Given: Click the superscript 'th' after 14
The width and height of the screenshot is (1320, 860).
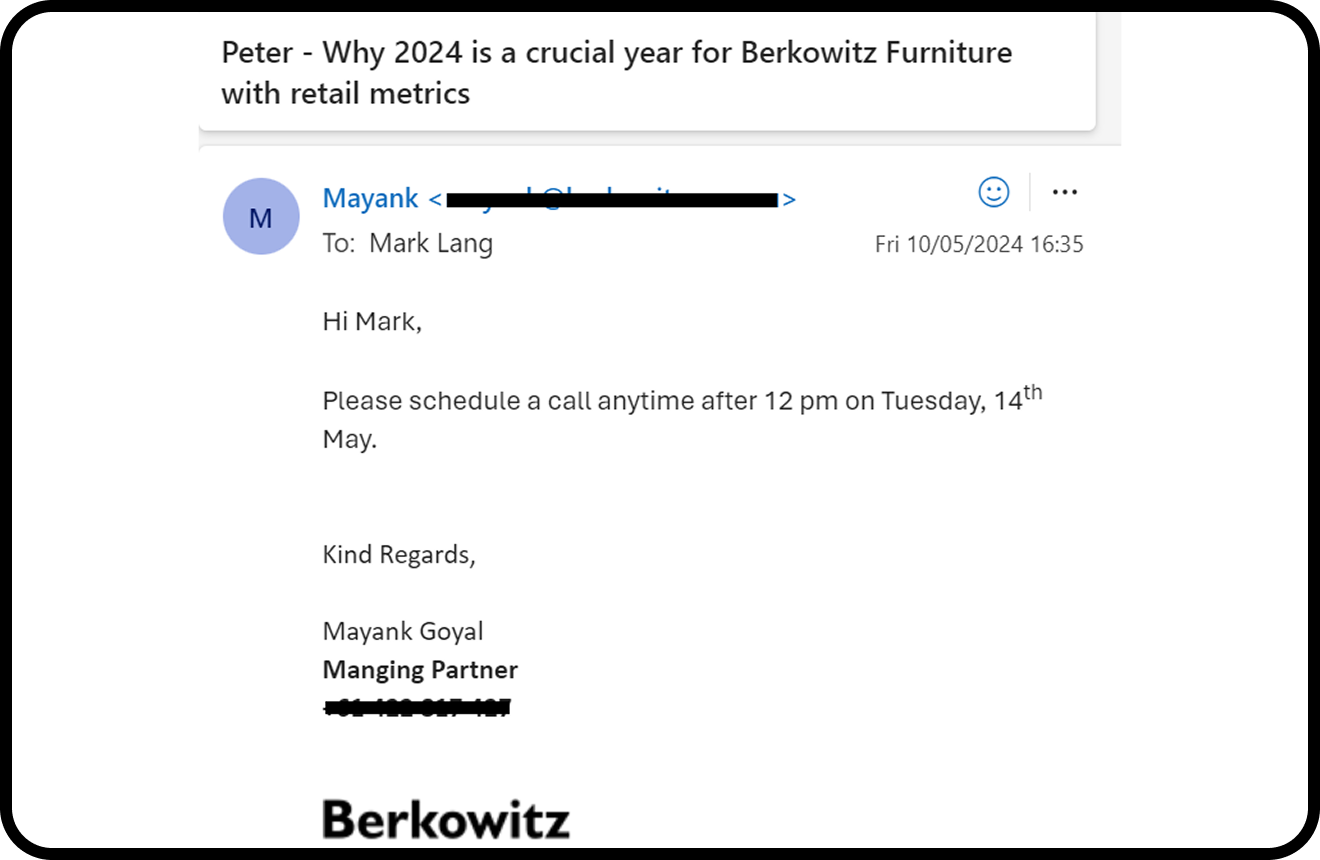Looking at the screenshot, I should click(x=1033, y=394).
